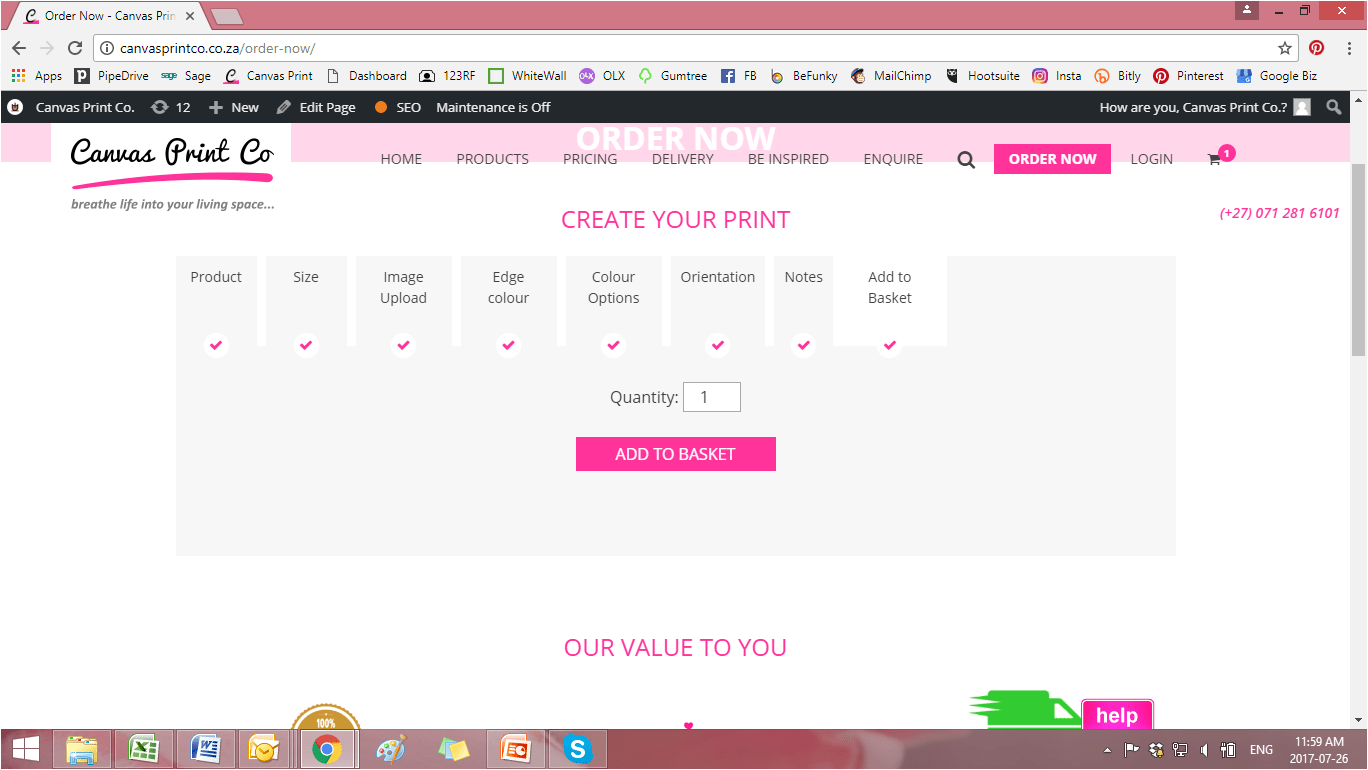Open the PipeDrive bookmark
This screenshot has height=770, width=1368.
point(112,76)
